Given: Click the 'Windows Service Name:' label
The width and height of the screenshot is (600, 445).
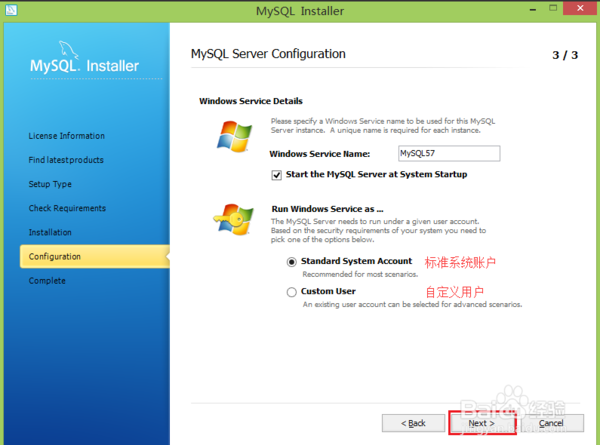Looking at the screenshot, I should [320, 154].
